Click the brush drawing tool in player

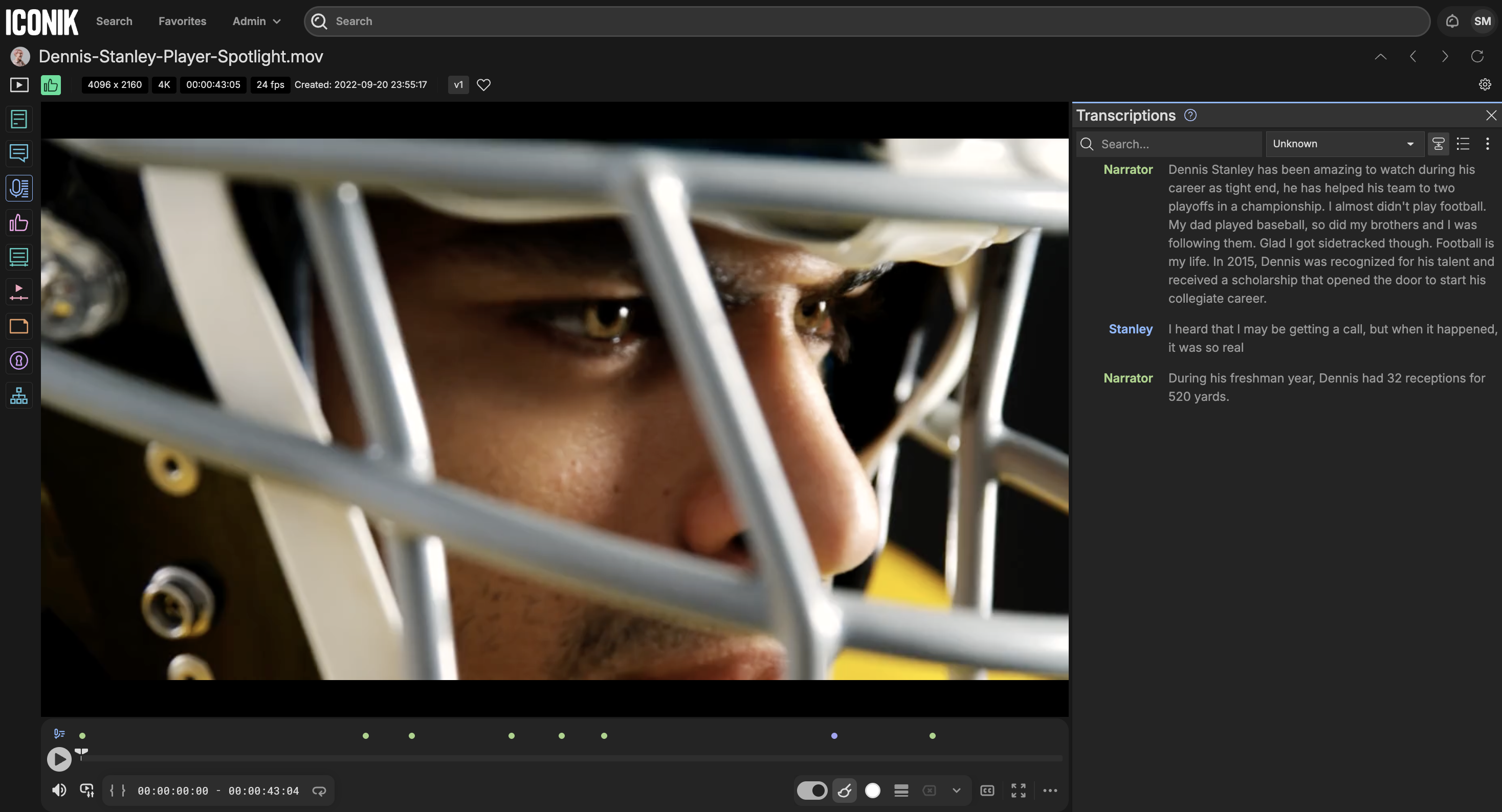(844, 791)
